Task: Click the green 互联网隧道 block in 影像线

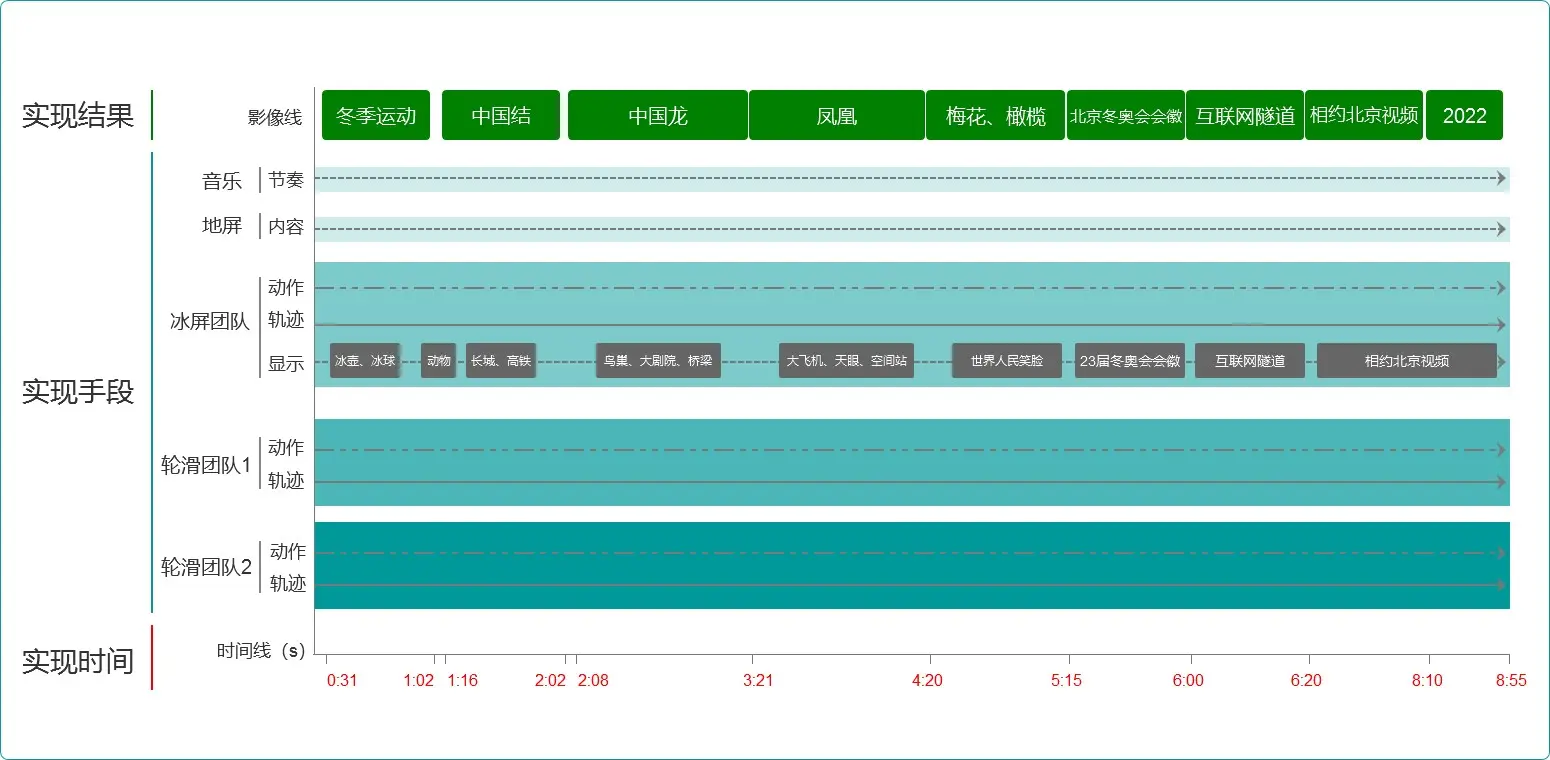Action: coord(1245,115)
